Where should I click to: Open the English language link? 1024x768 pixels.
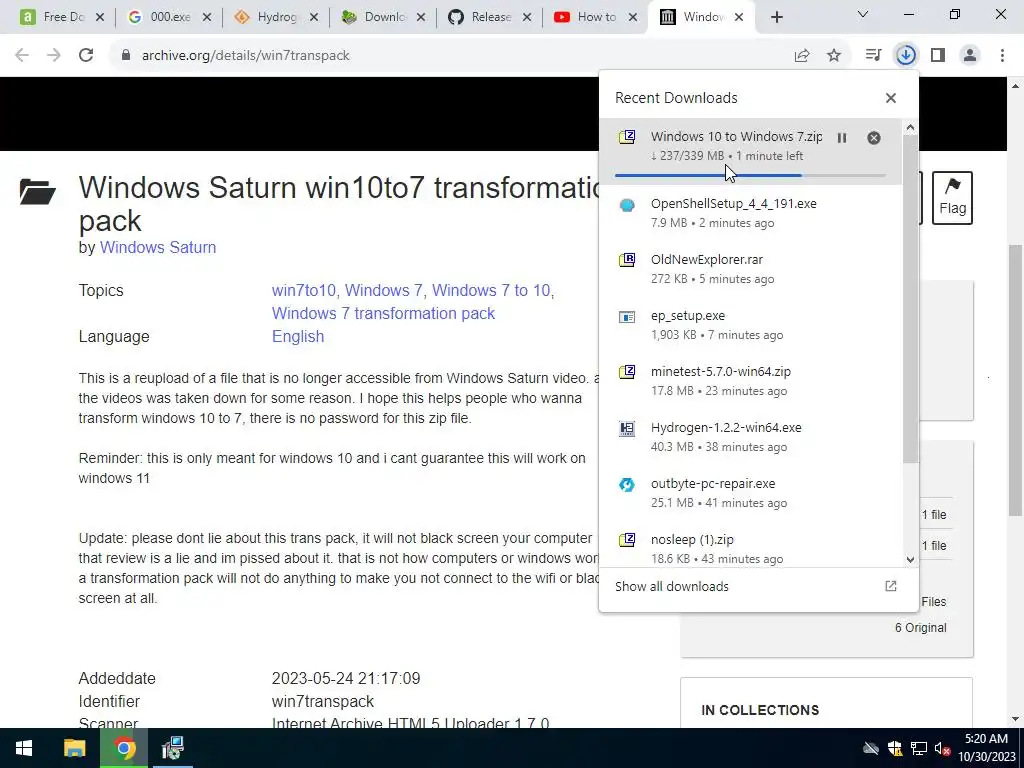298,336
